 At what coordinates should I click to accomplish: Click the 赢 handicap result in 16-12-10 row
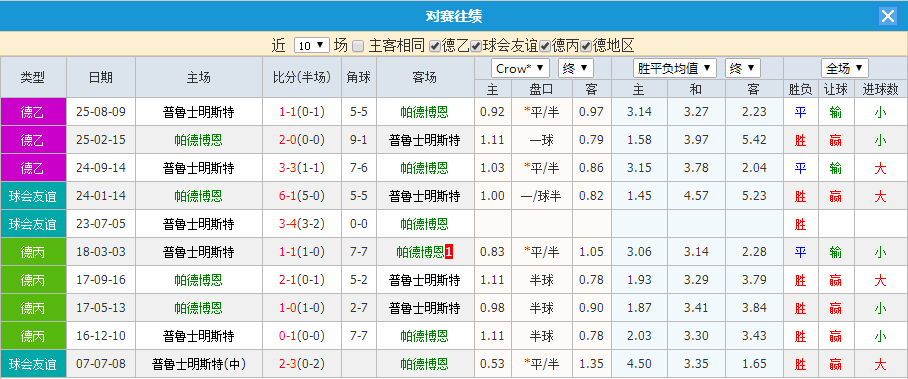point(836,336)
